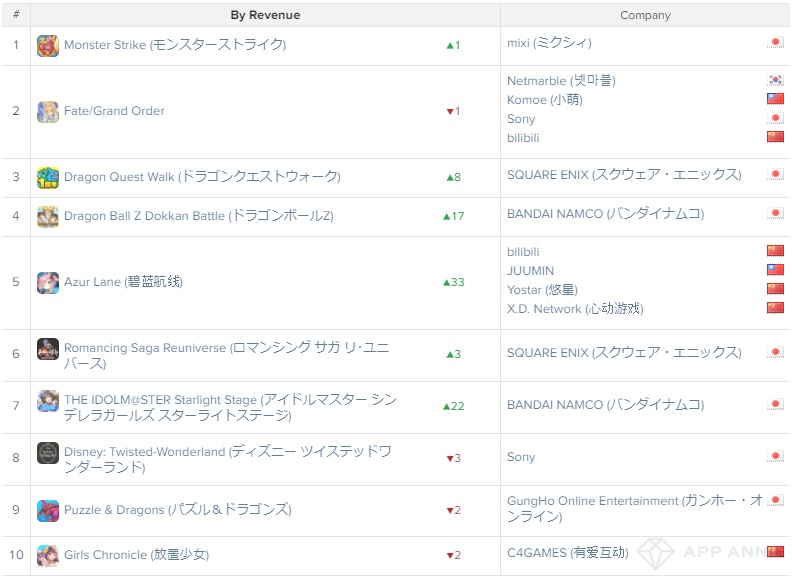Click the Romancing Saga Reuniverse app icon
The width and height of the screenshot is (792, 579).
47,349
